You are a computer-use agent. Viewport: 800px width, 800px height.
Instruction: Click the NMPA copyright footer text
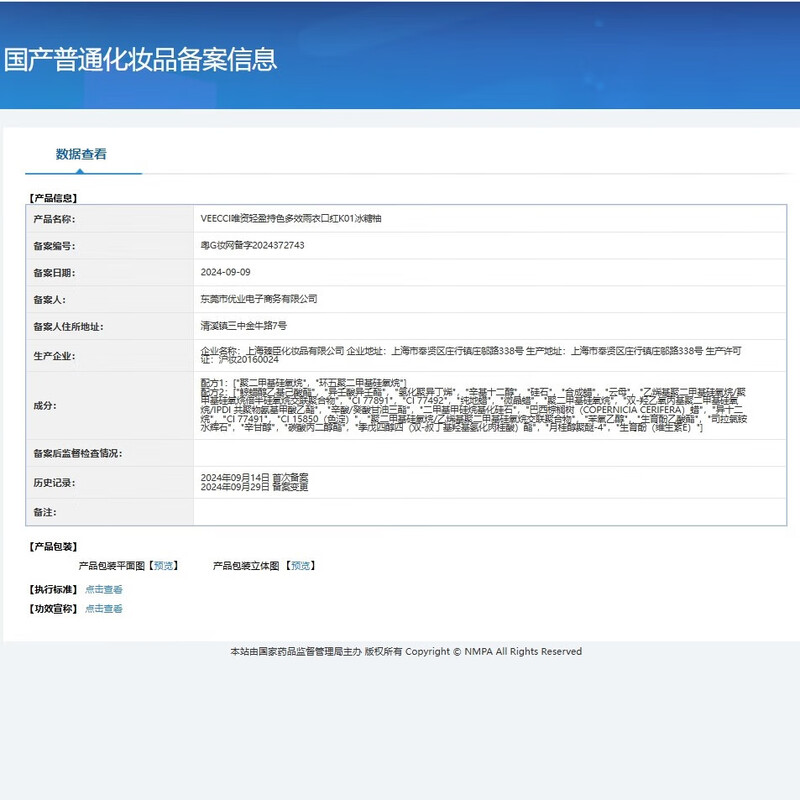405,652
